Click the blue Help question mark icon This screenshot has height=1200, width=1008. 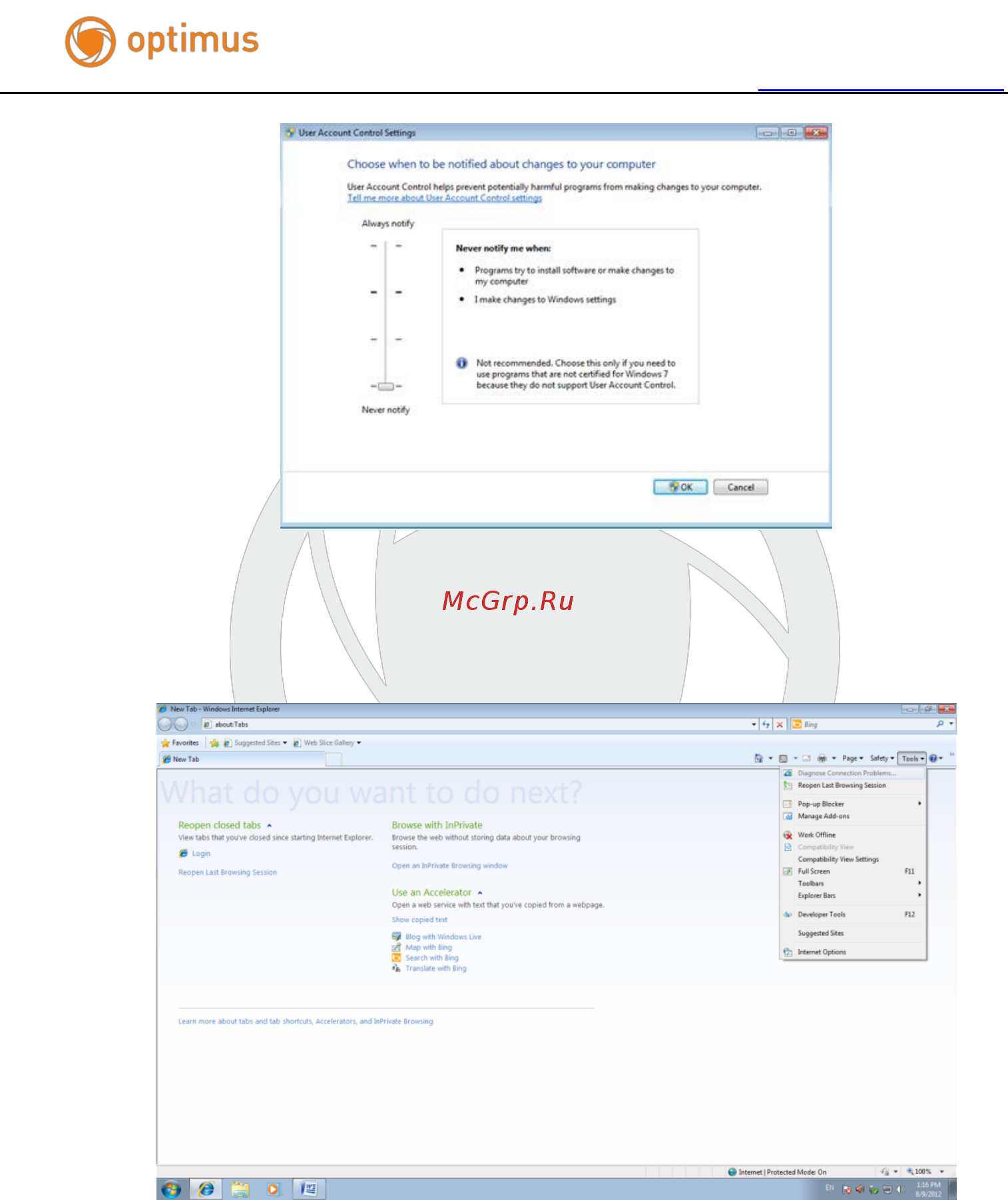point(933,758)
